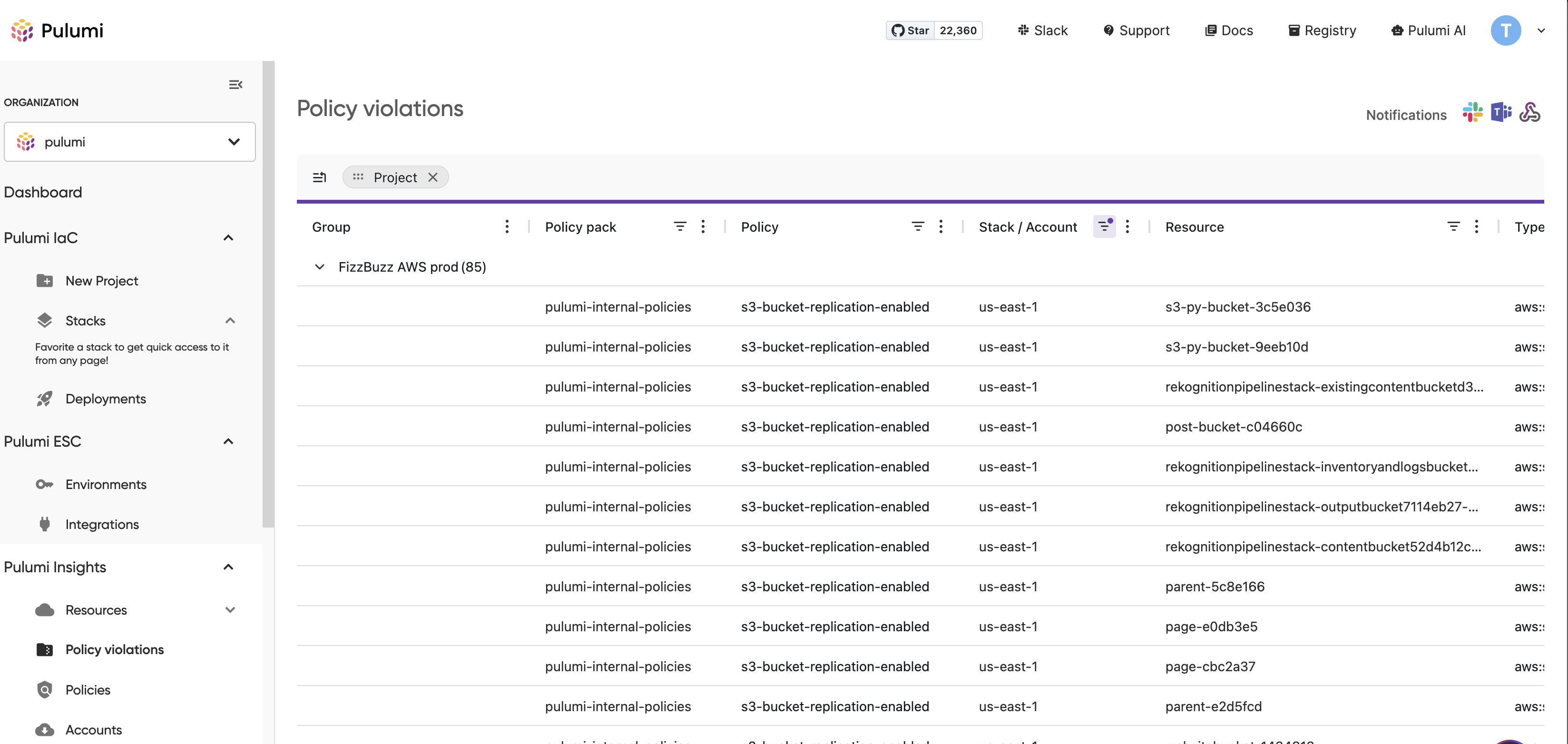This screenshot has height=744, width=1568.
Task: Click resource parent-5c8e166
Action: (x=1215, y=587)
